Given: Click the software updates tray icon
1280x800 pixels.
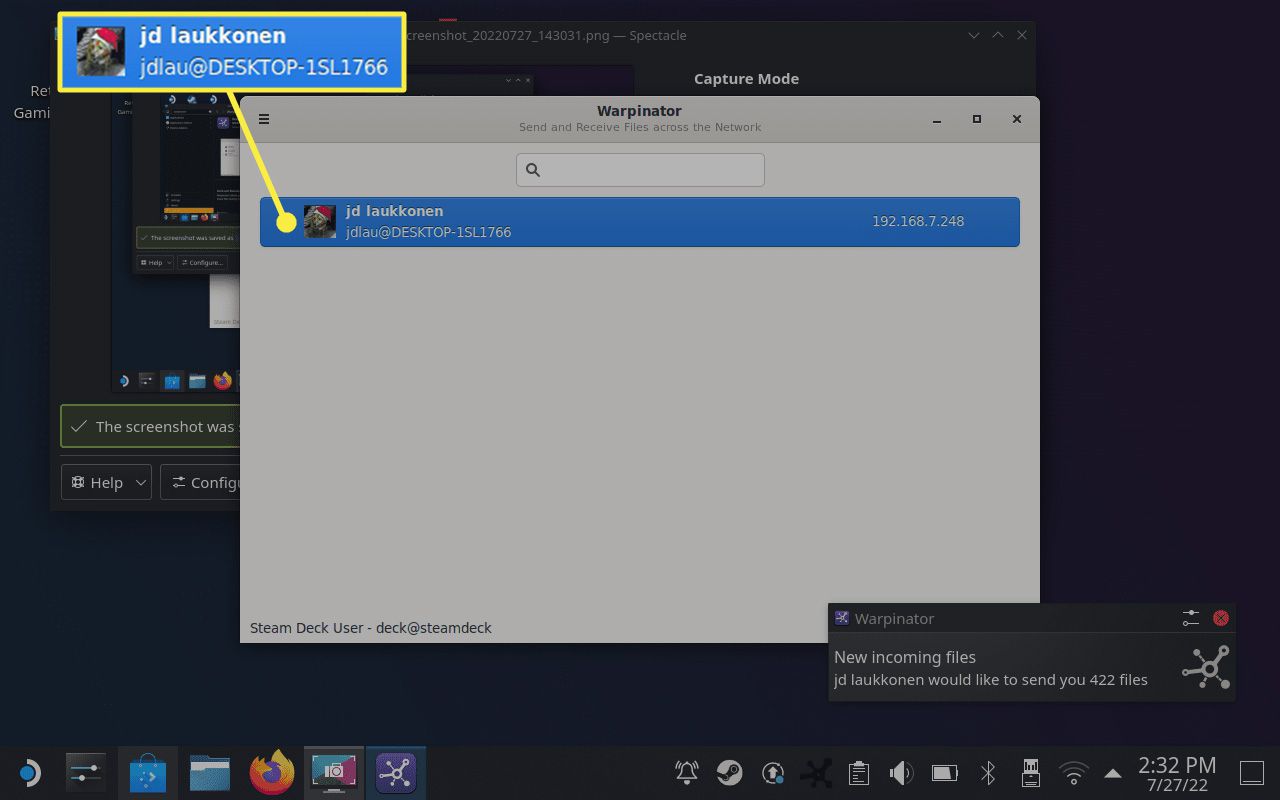Looking at the screenshot, I should [772, 772].
